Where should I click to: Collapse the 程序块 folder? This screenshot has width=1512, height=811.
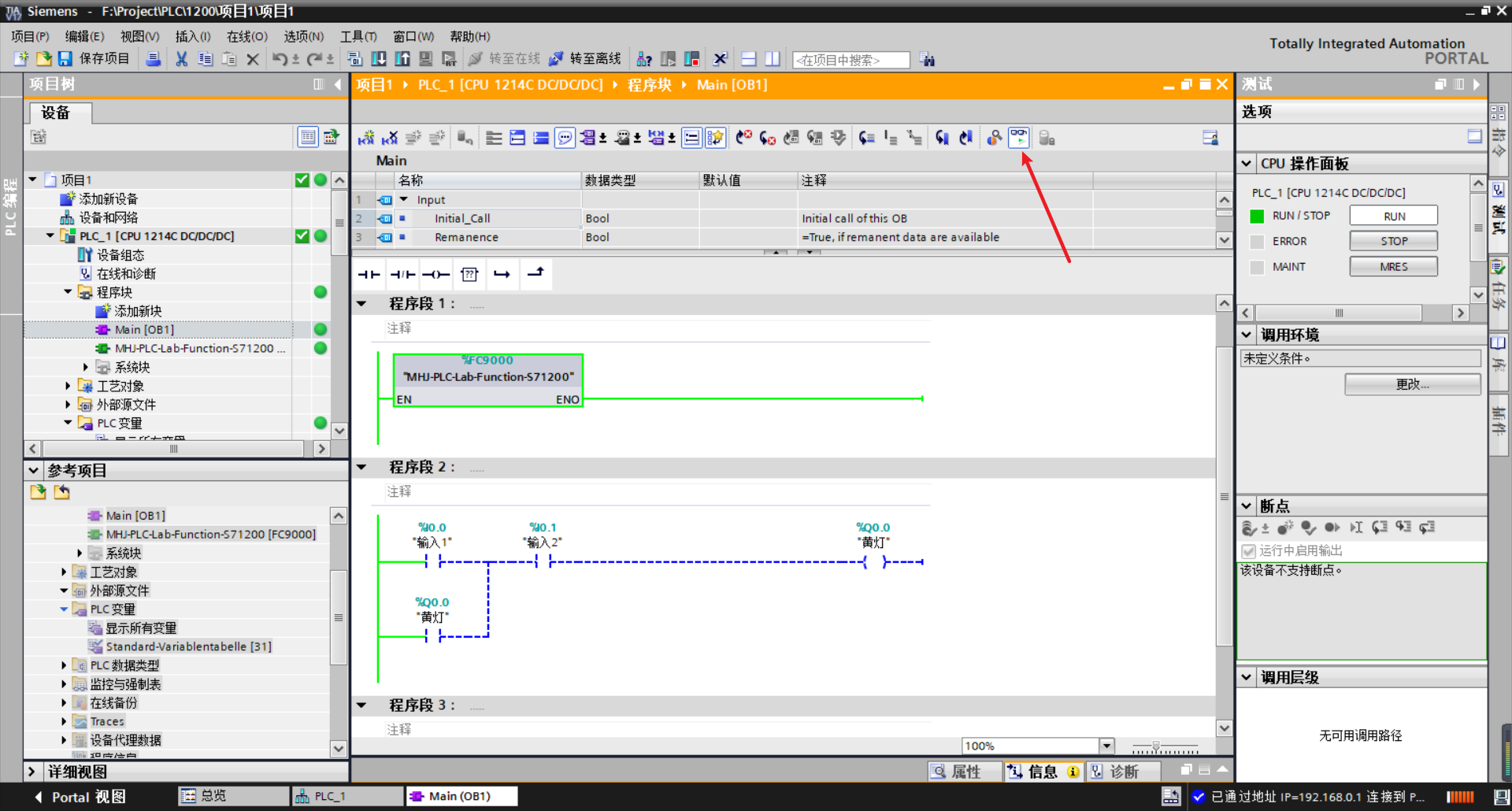[67, 291]
